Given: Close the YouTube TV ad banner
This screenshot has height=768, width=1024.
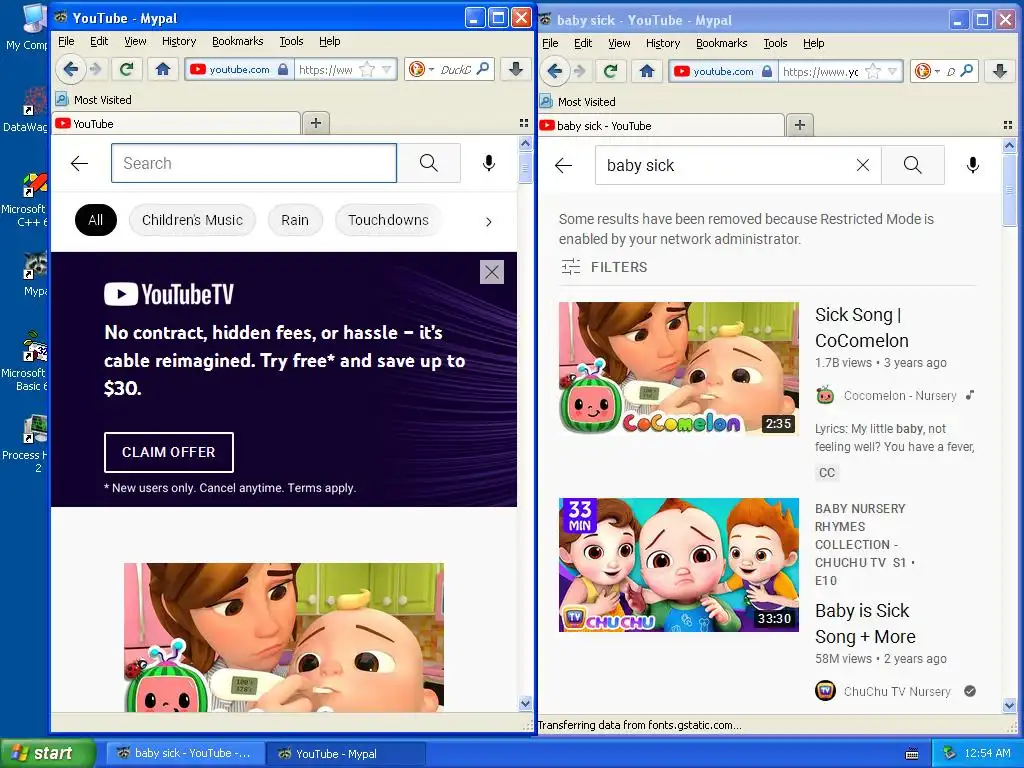Looking at the screenshot, I should [x=492, y=272].
